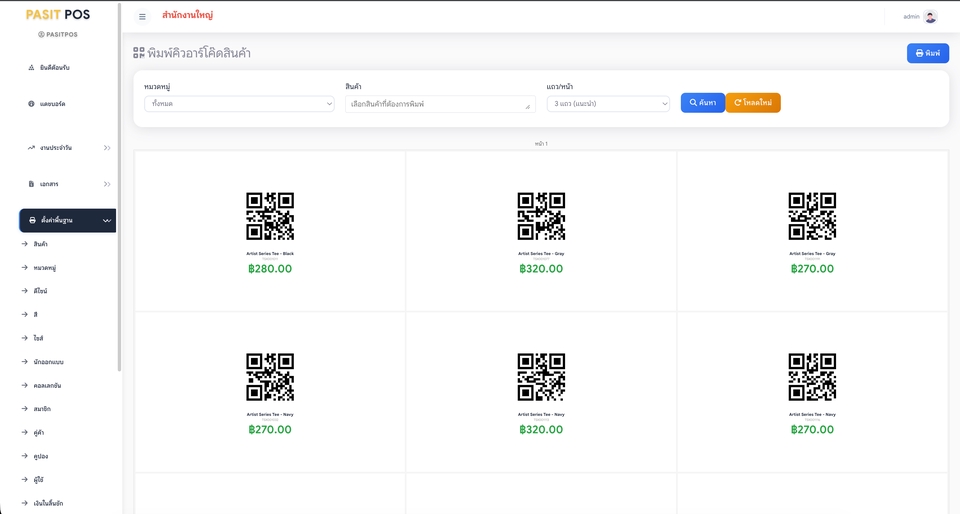
Task: Toggle the sidebar with the hamburger icon
Action: tap(142, 17)
